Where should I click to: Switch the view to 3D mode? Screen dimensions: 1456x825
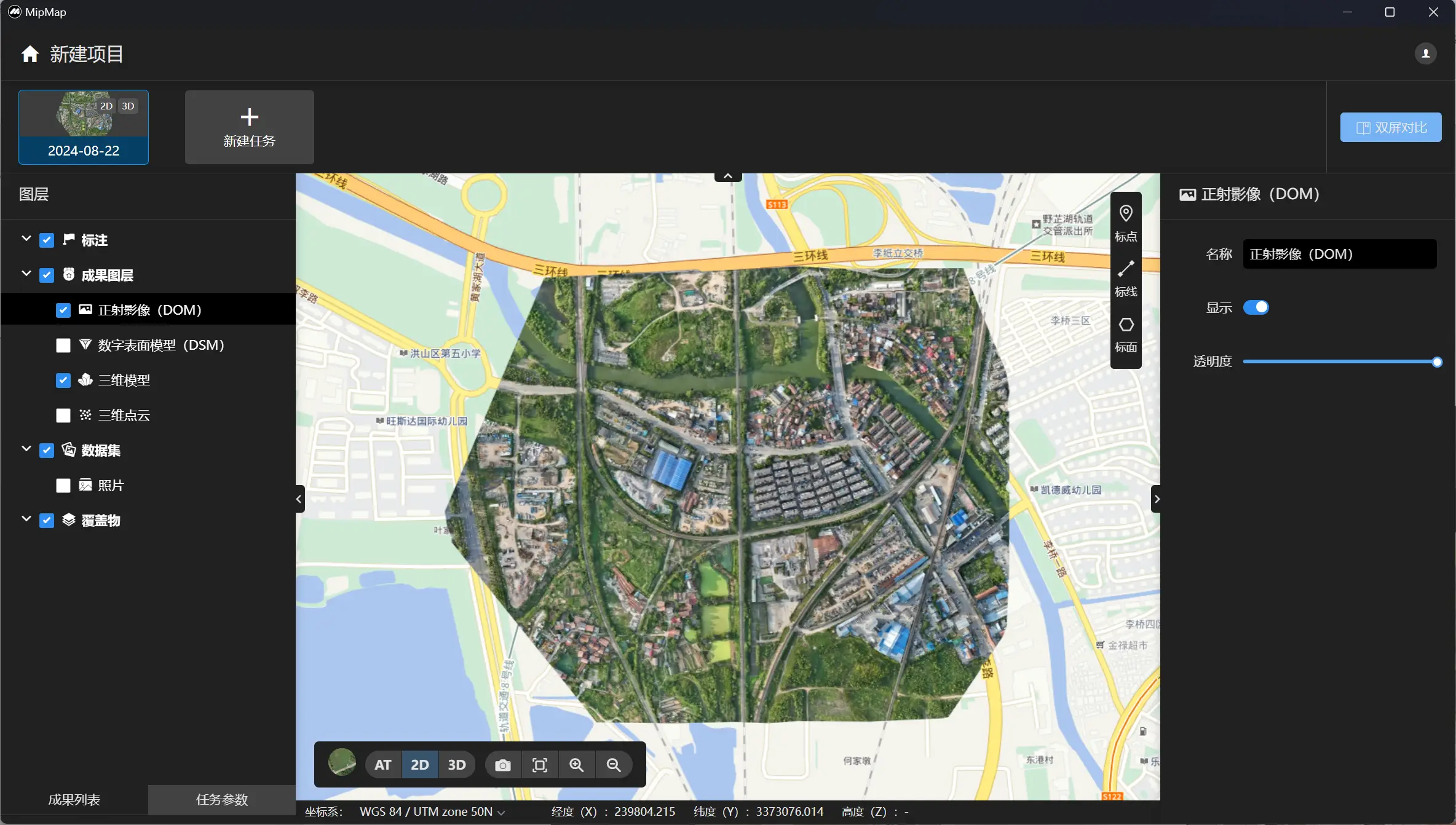pyautogui.click(x=456, y=765)
